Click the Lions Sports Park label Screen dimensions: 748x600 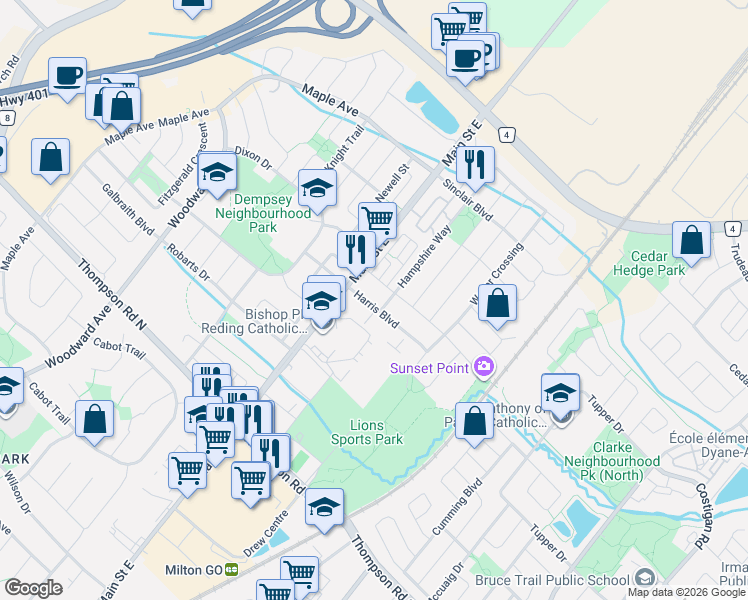[367, 432]
